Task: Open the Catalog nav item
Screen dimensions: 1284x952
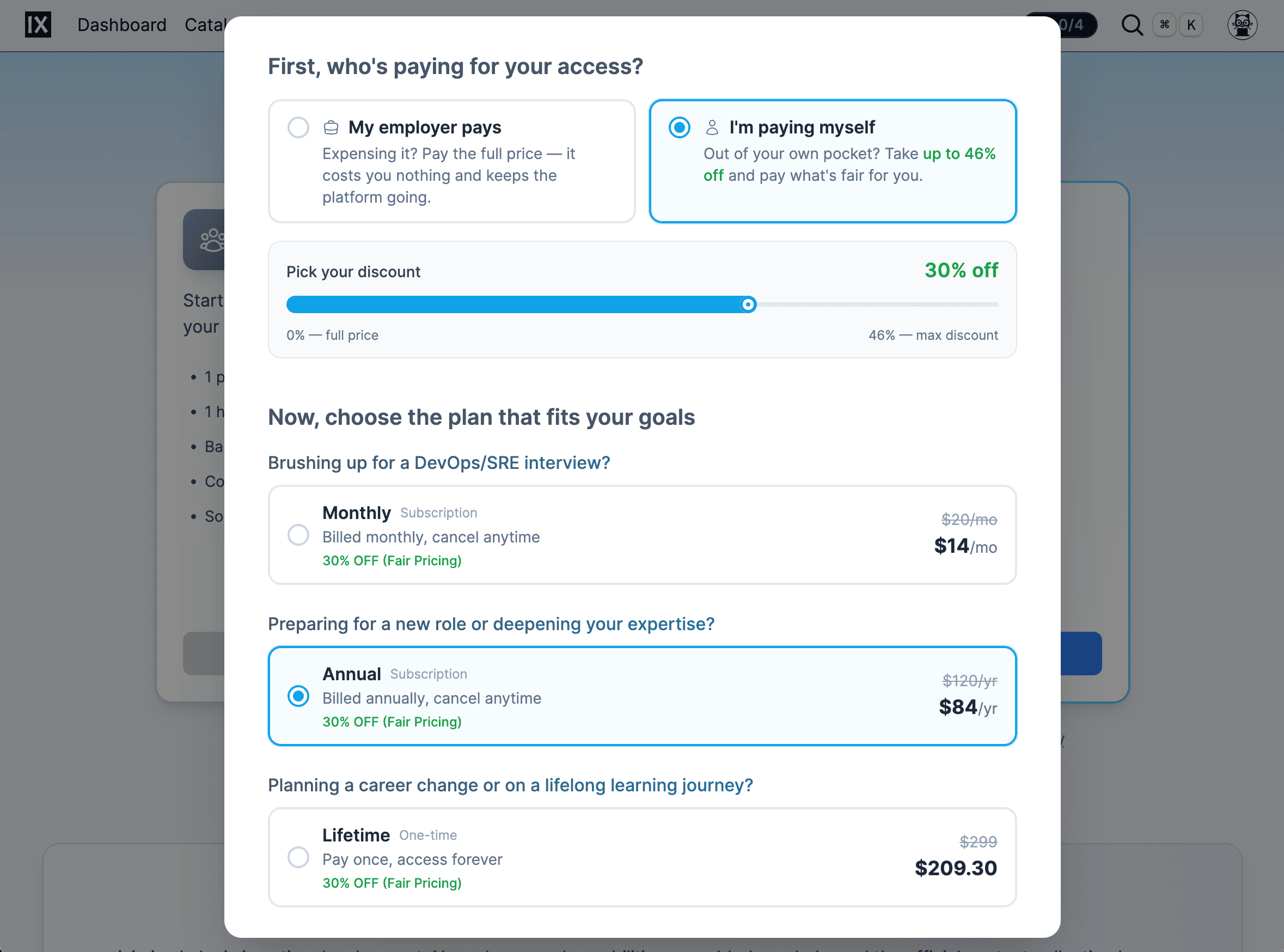Action: 205,25
